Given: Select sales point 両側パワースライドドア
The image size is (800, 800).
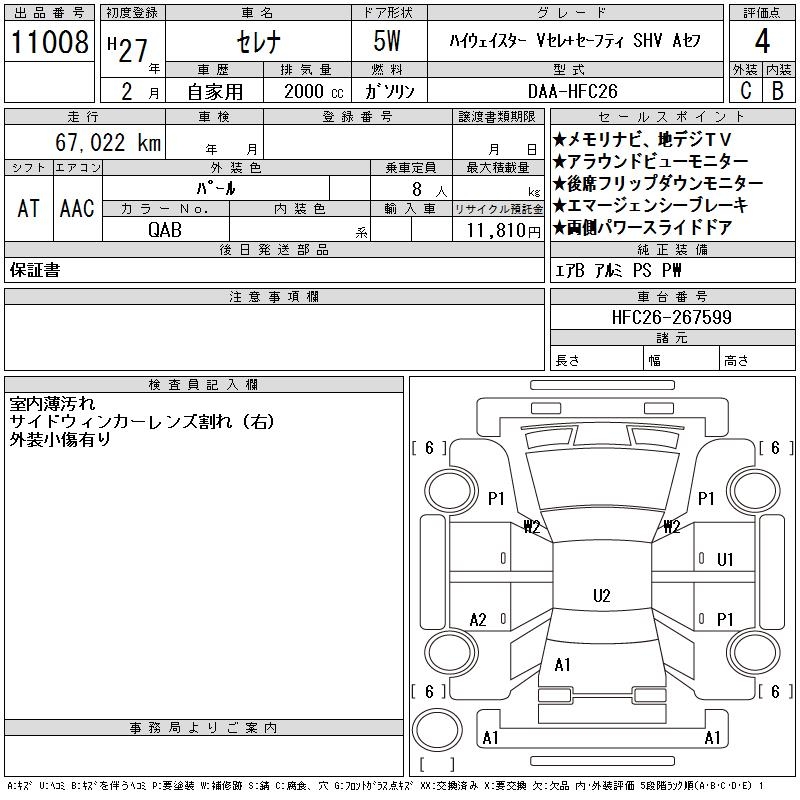Looking at the screenshot, I should (643, 227).
